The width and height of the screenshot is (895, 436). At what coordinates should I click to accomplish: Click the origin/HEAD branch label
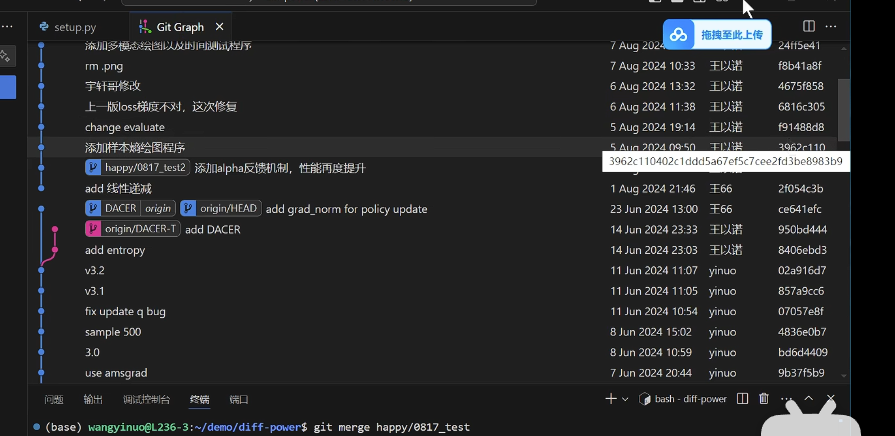coord(221,209)
